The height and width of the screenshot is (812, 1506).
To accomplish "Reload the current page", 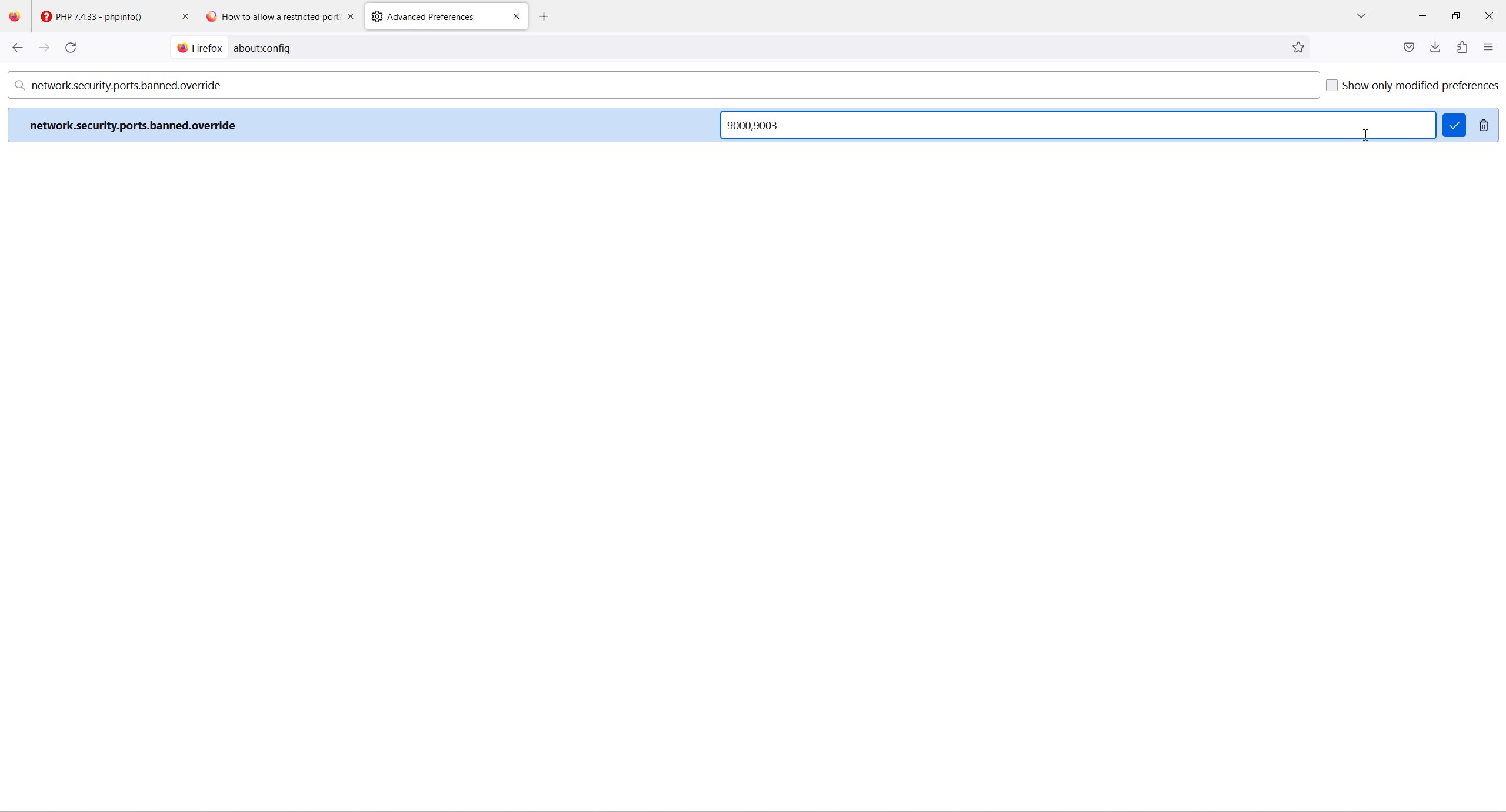I will coord(71,48).
